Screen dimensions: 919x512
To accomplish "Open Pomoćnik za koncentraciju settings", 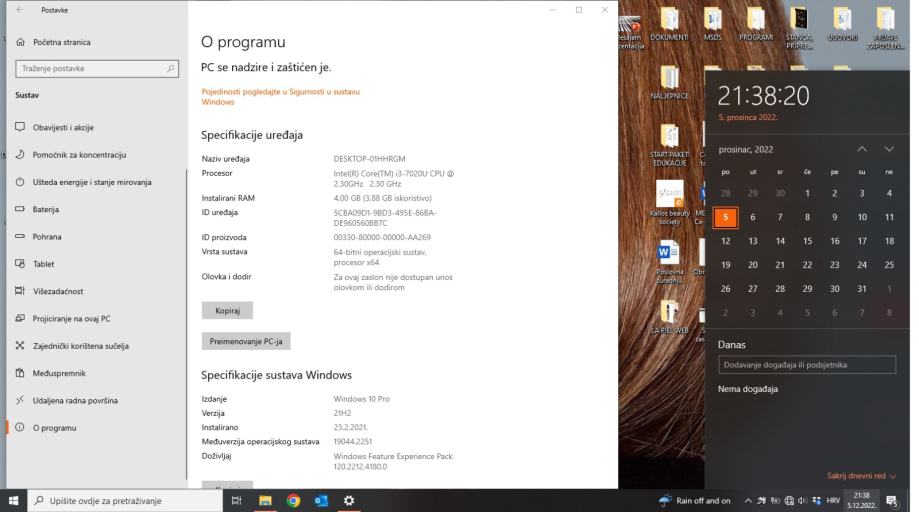I will click(x=79, y=155).
